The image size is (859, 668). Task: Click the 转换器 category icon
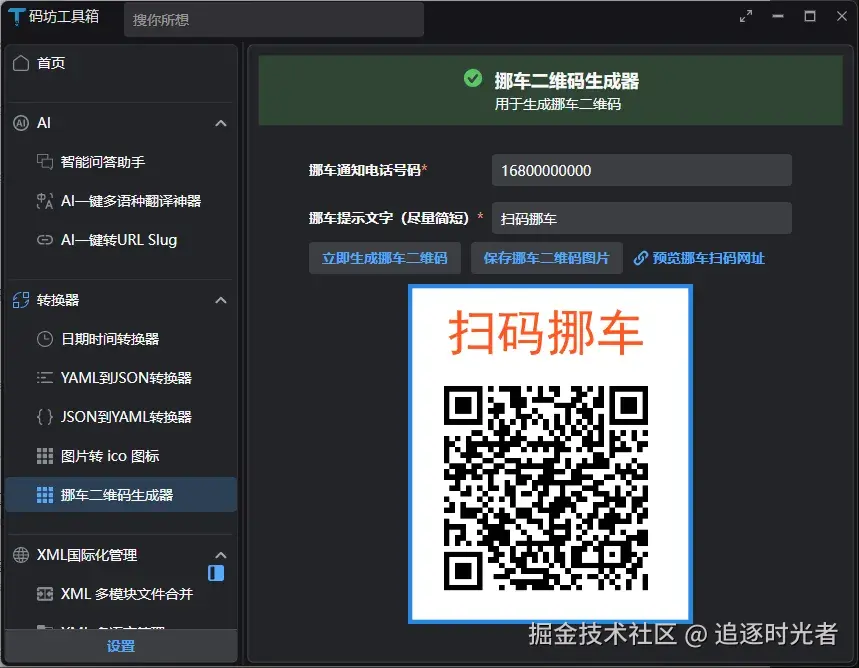pos(21,300)
